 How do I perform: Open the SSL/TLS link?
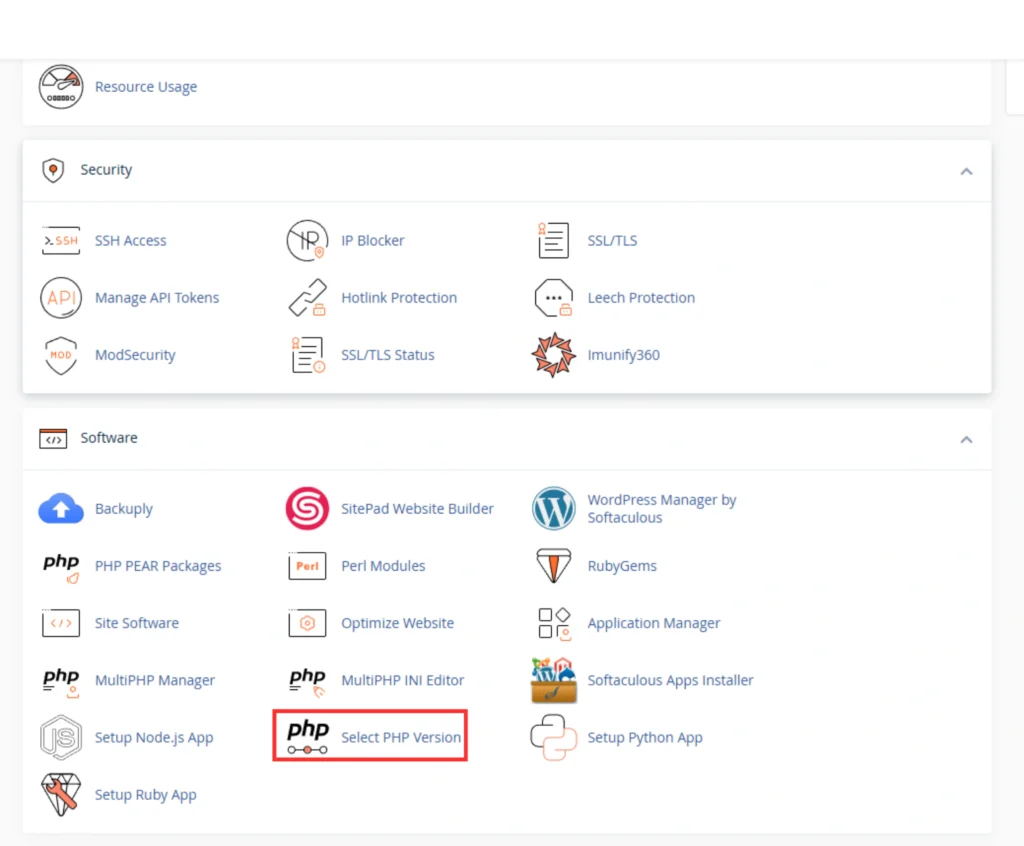point(613,240)
